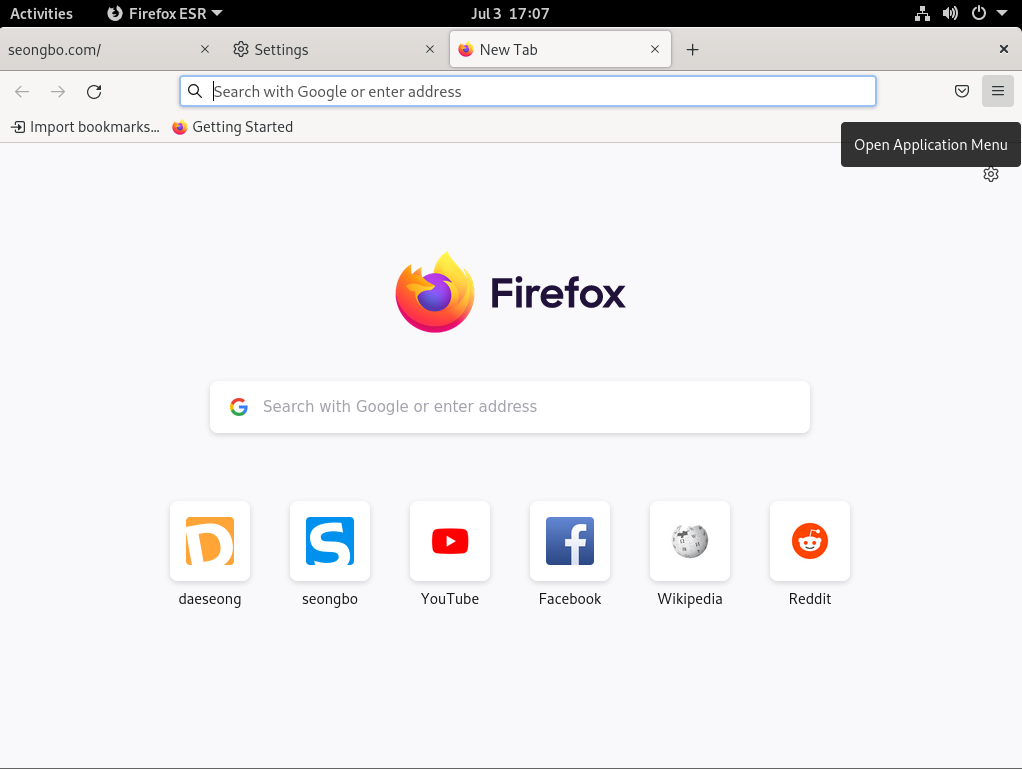Open the YouTube shortcut tile
Image resolution: width=1022 pixels, height=769 pixels.
pos(450,541)
